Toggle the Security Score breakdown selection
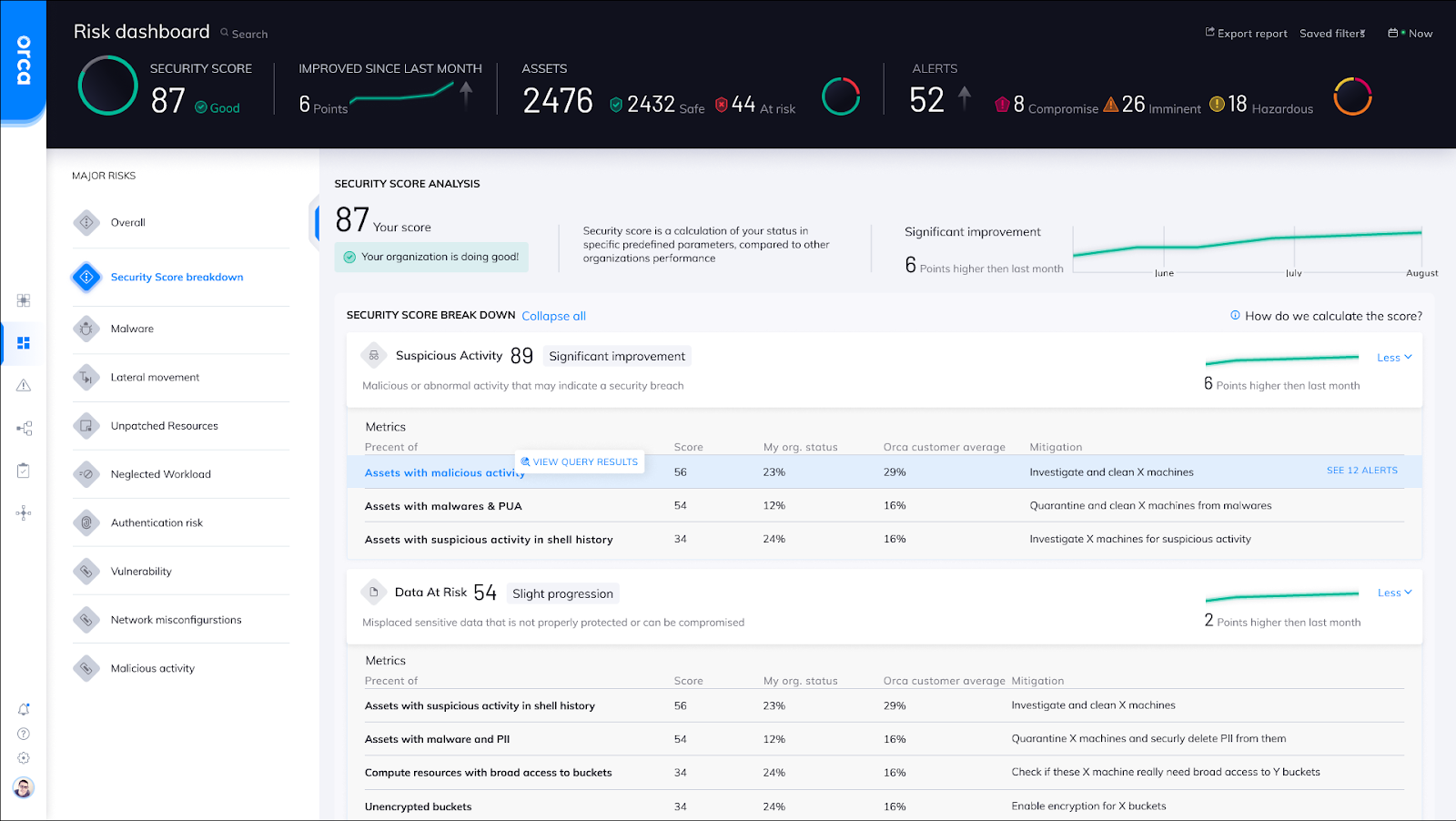The image size is (1456, 821). point(177,277)
